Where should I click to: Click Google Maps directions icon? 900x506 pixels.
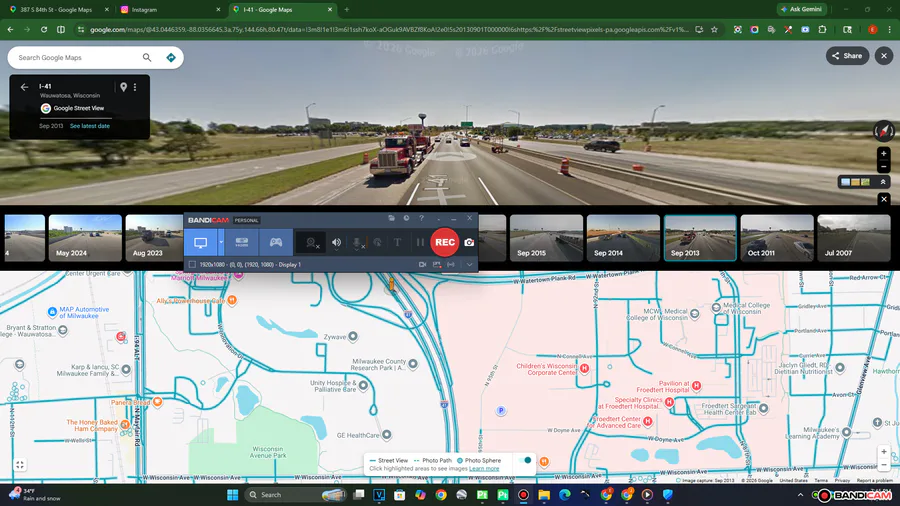point(170,57)
